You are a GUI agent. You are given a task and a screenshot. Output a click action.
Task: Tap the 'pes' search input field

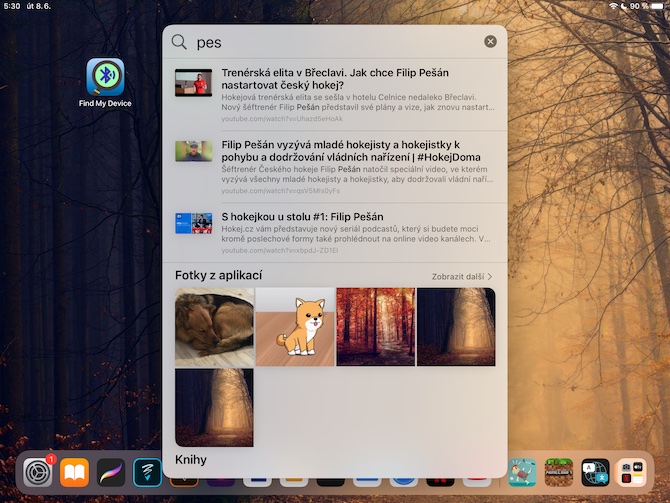335,42
